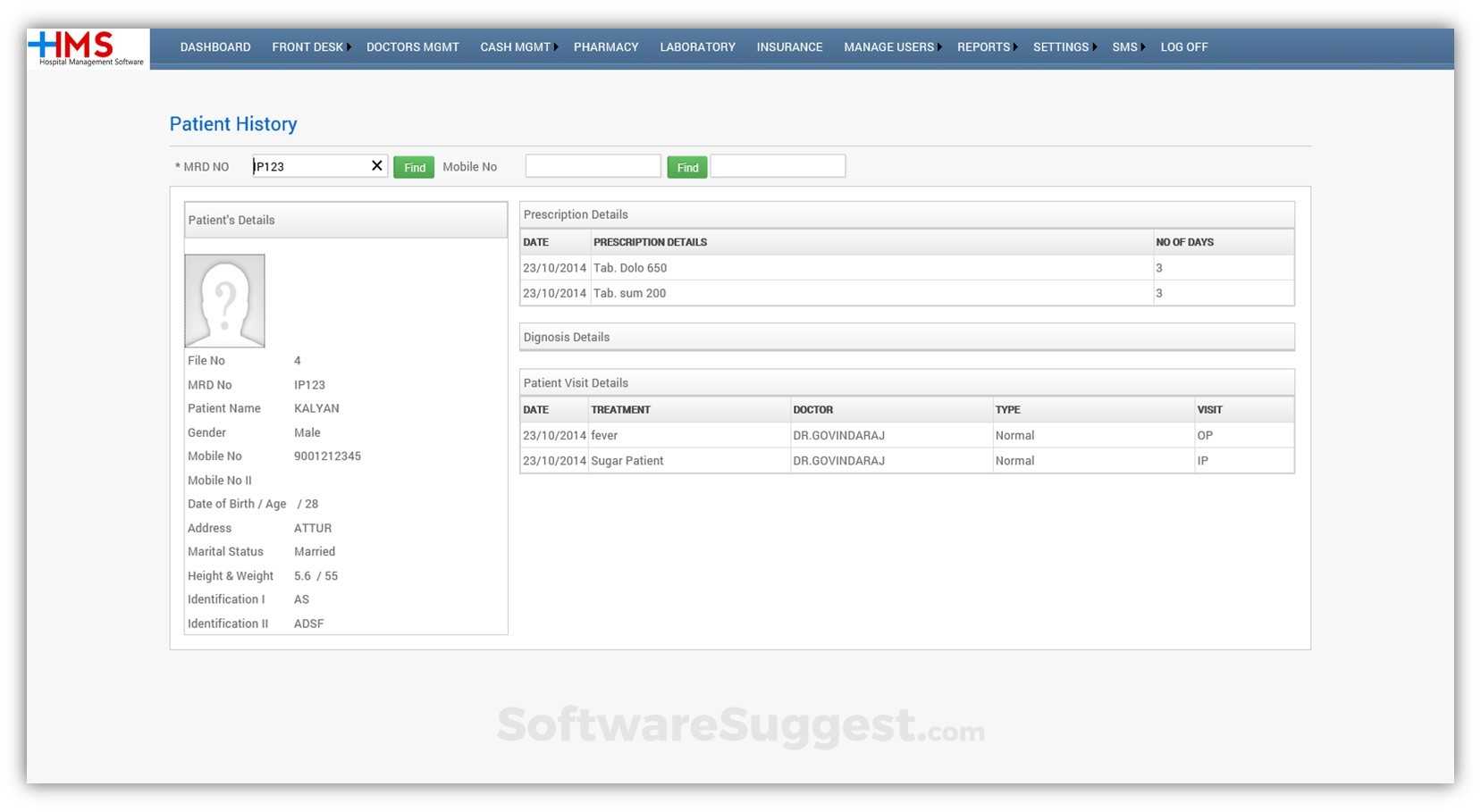Click inside the Mobile No search field
This screenshot has width=1481, height=812.
(592, 165)
